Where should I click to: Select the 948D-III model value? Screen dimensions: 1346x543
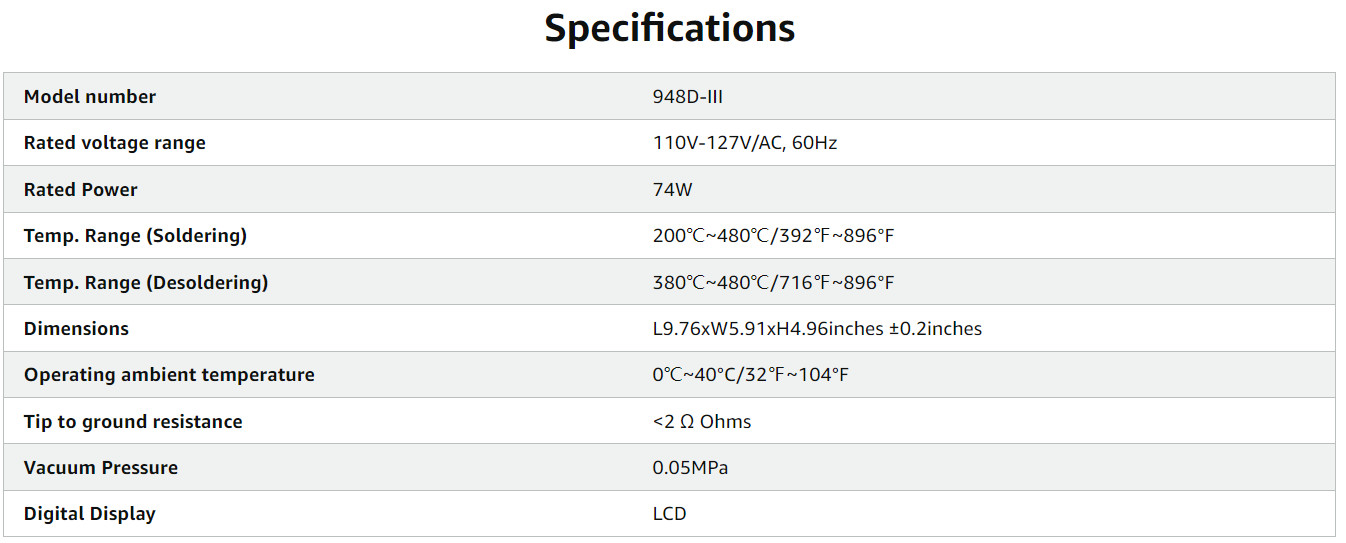pyautogui.click(x=688, y=97)
